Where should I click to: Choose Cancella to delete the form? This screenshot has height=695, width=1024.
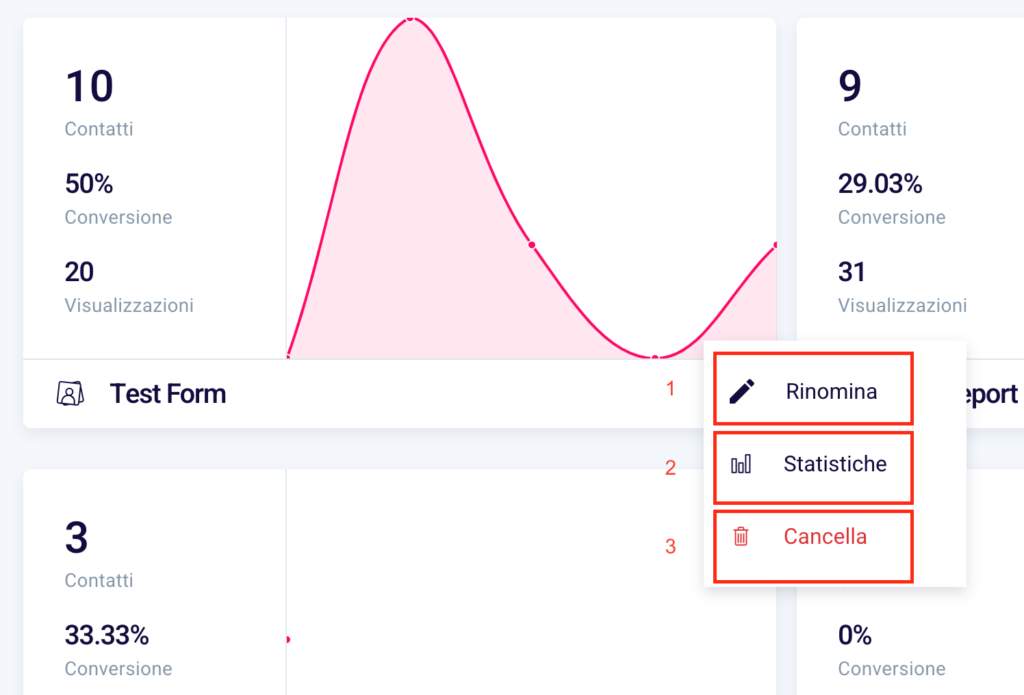(x=813, y=547)
